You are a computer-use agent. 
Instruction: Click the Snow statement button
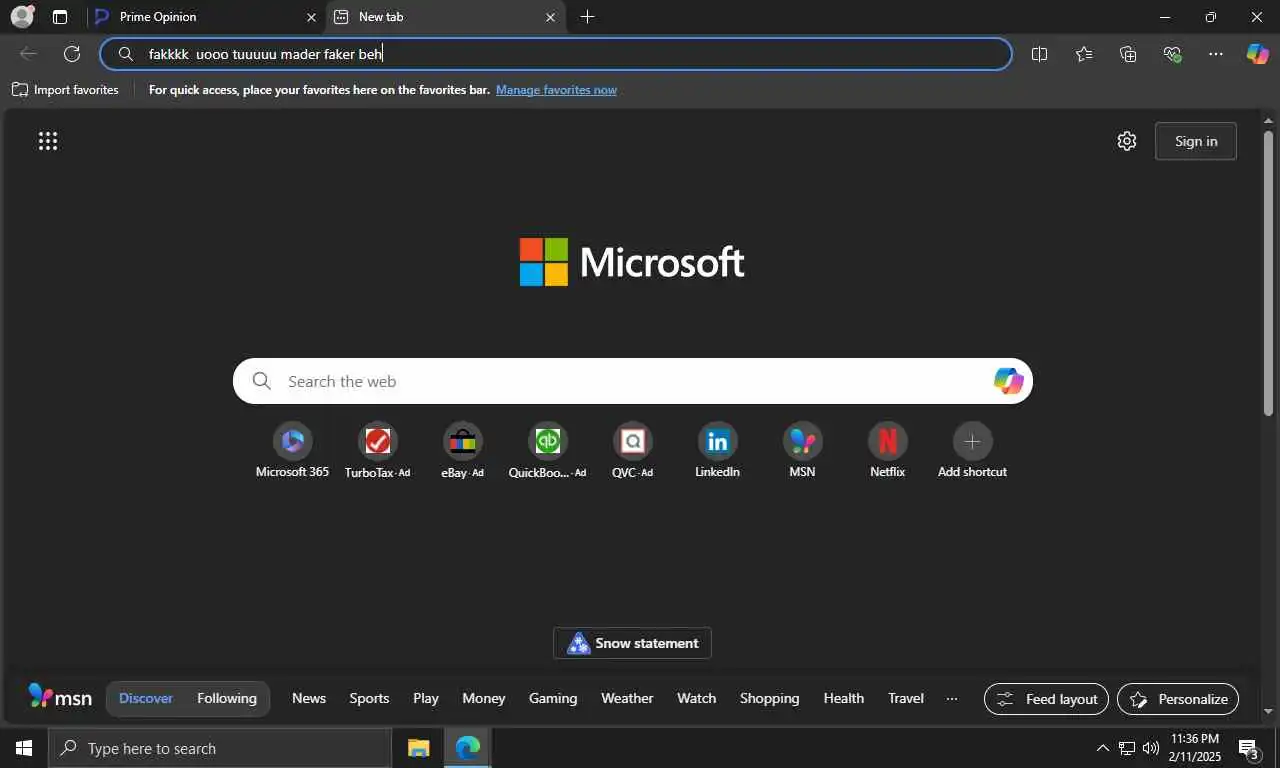click(x=632, y=643)
